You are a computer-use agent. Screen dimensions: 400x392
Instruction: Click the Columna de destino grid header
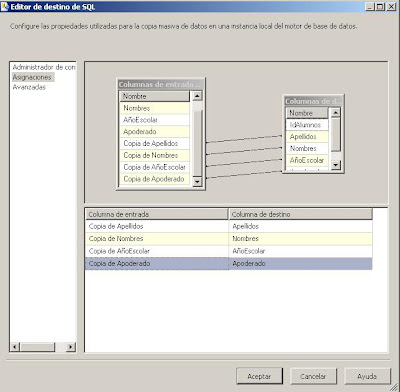pos(300,214)
